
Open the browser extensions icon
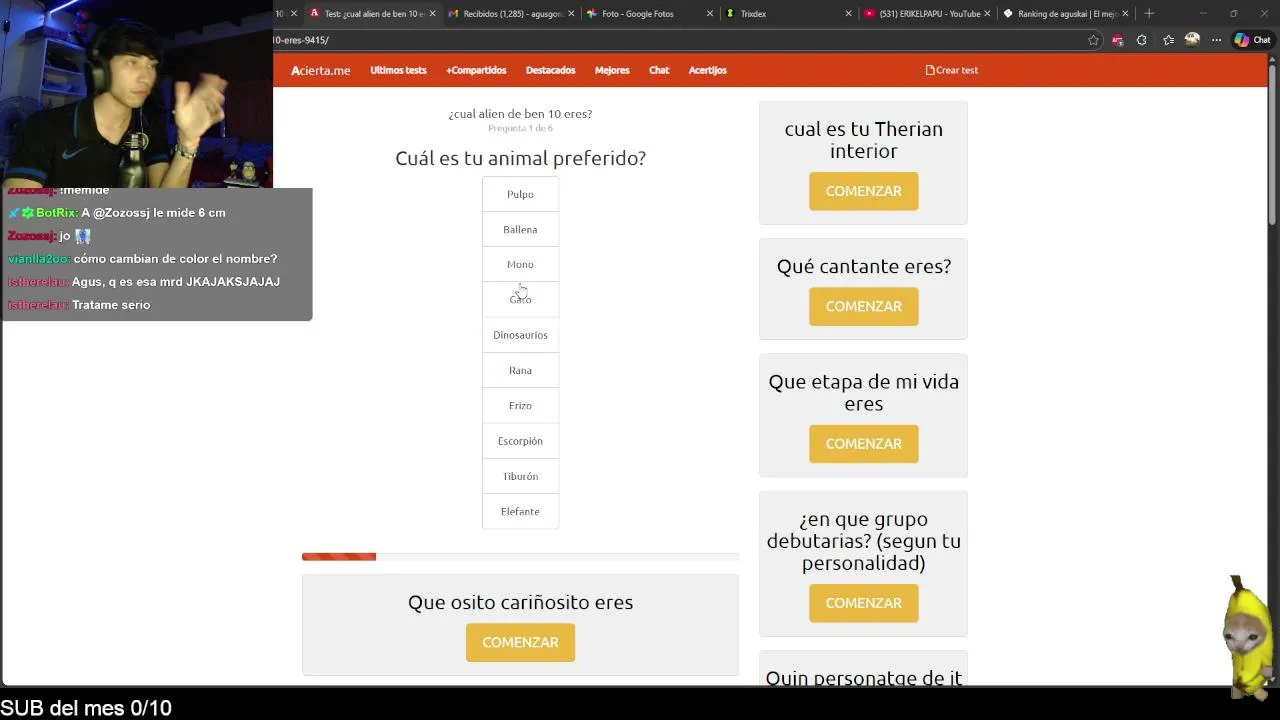point(1141,40)
